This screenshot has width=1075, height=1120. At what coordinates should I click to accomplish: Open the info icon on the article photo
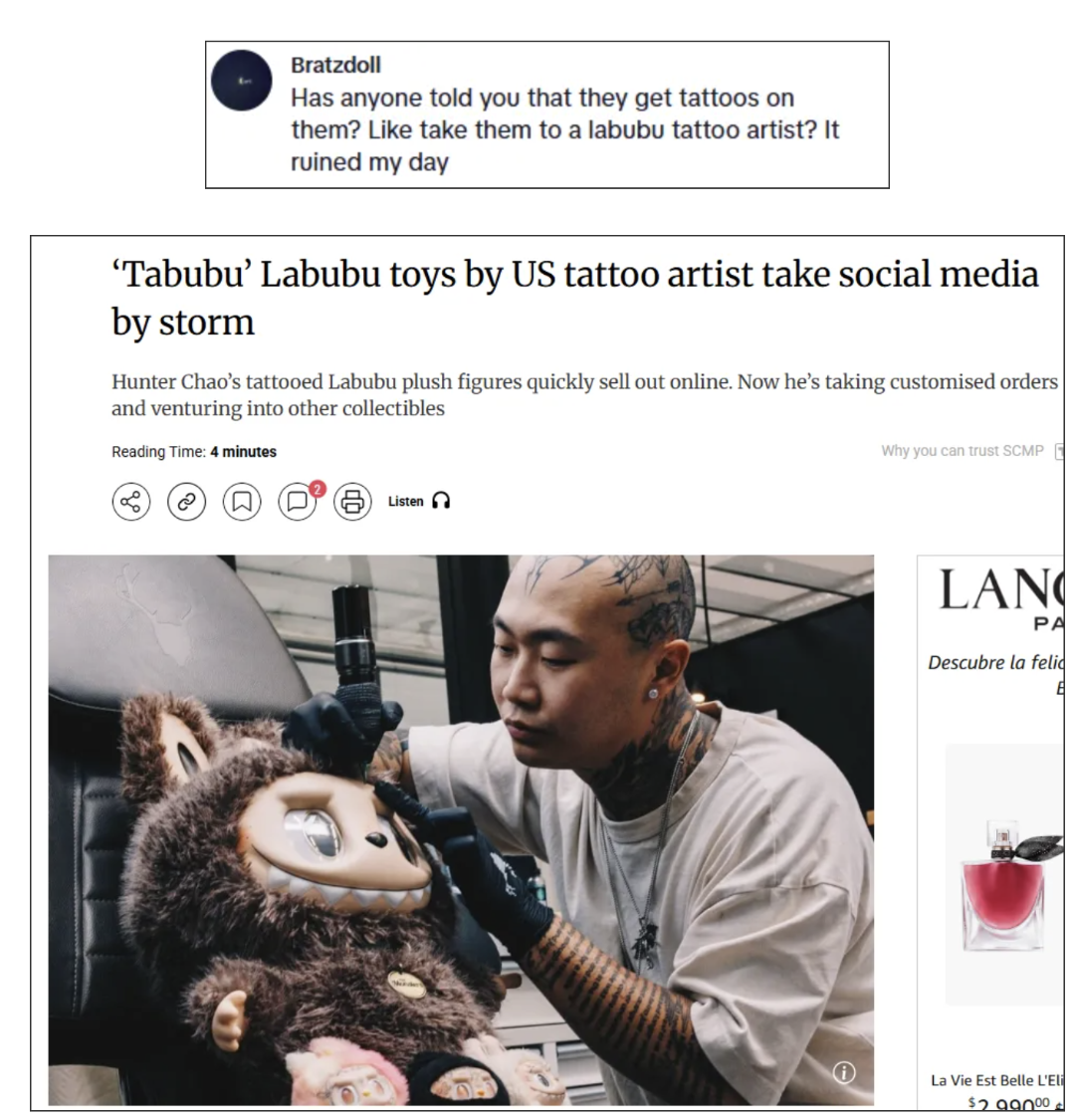pyautogui.click(x=844, y=1072)
